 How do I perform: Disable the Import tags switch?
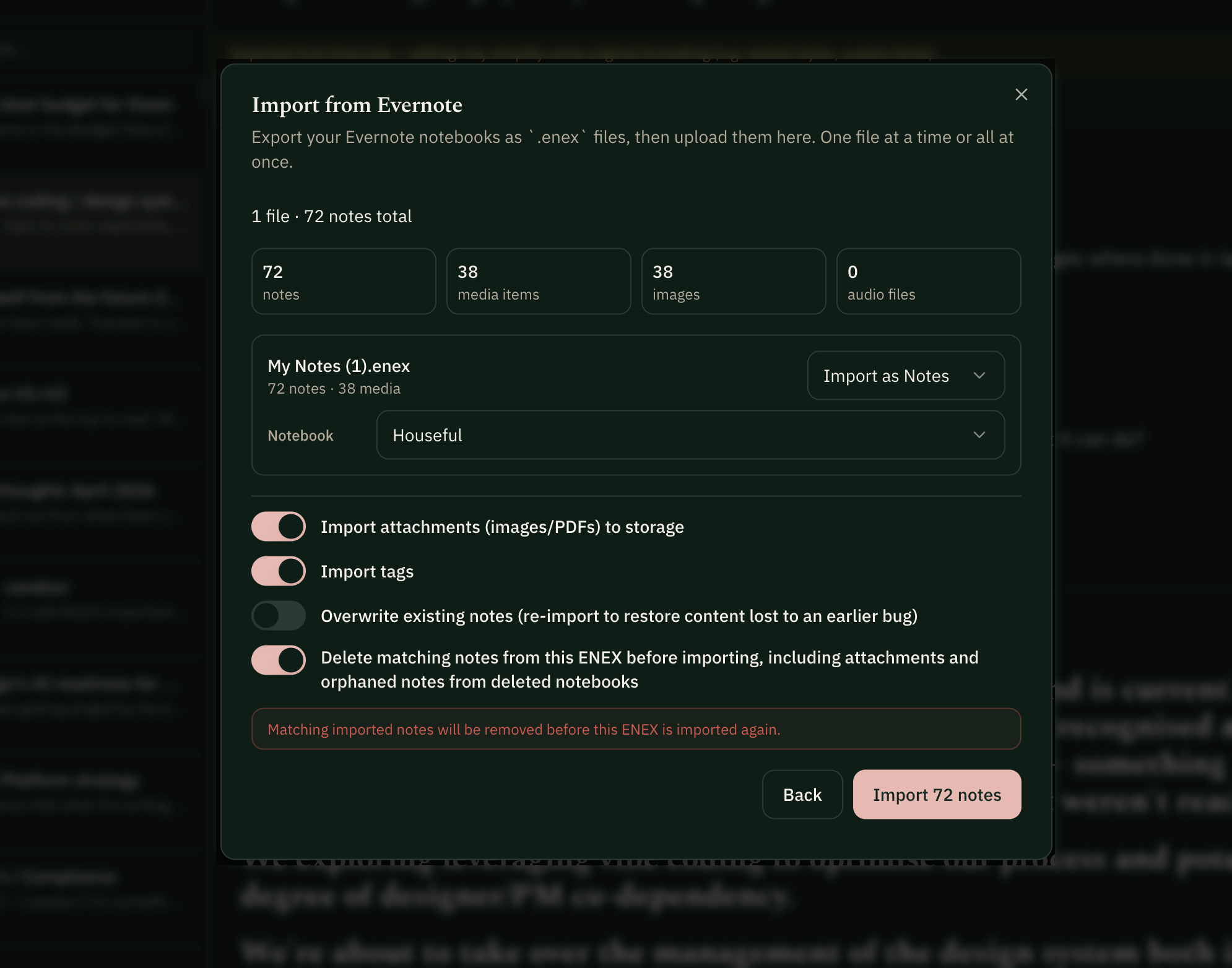point(279,571)
